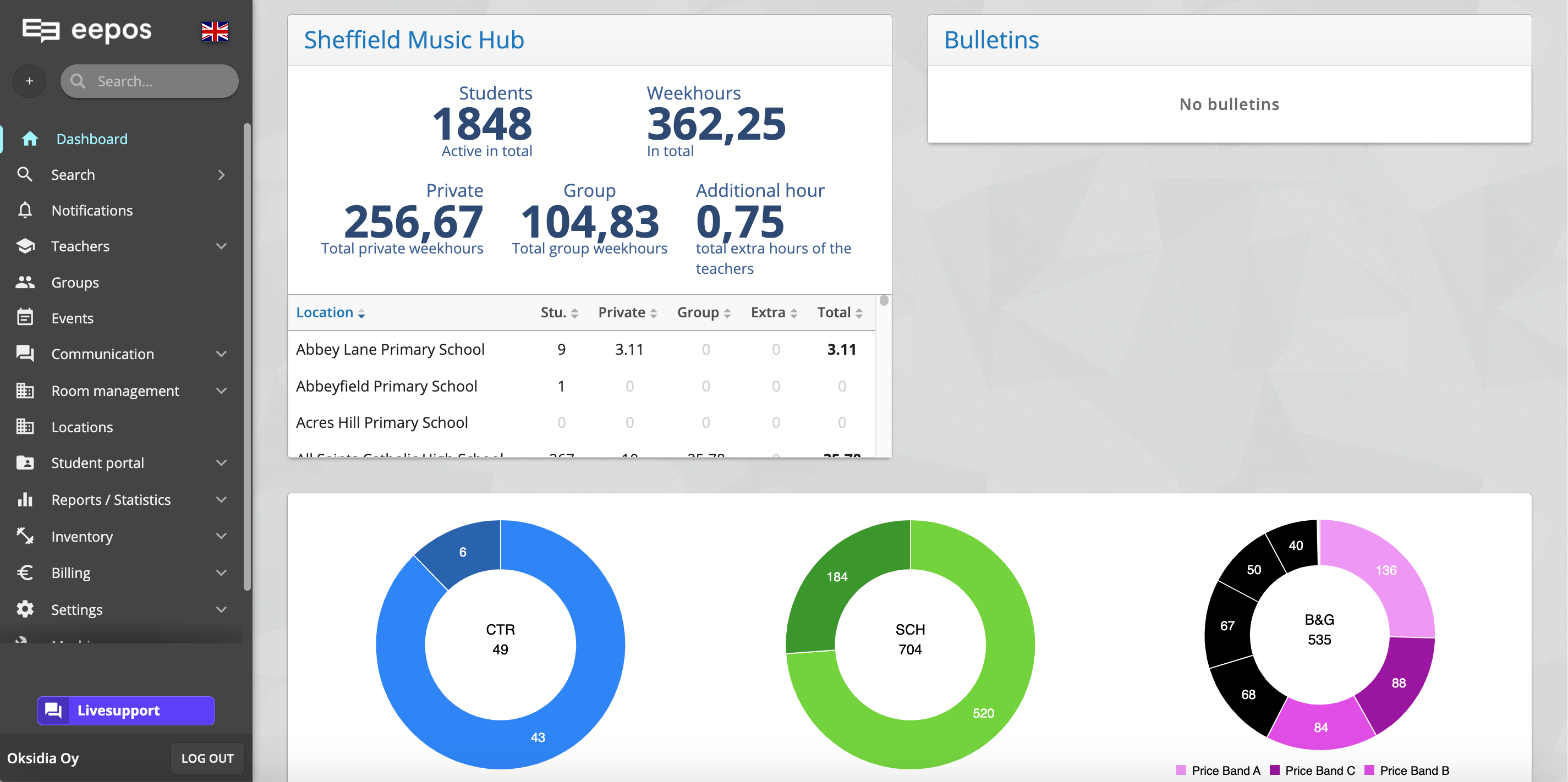Open the Livesupport chat button

[x=126, y=710]
